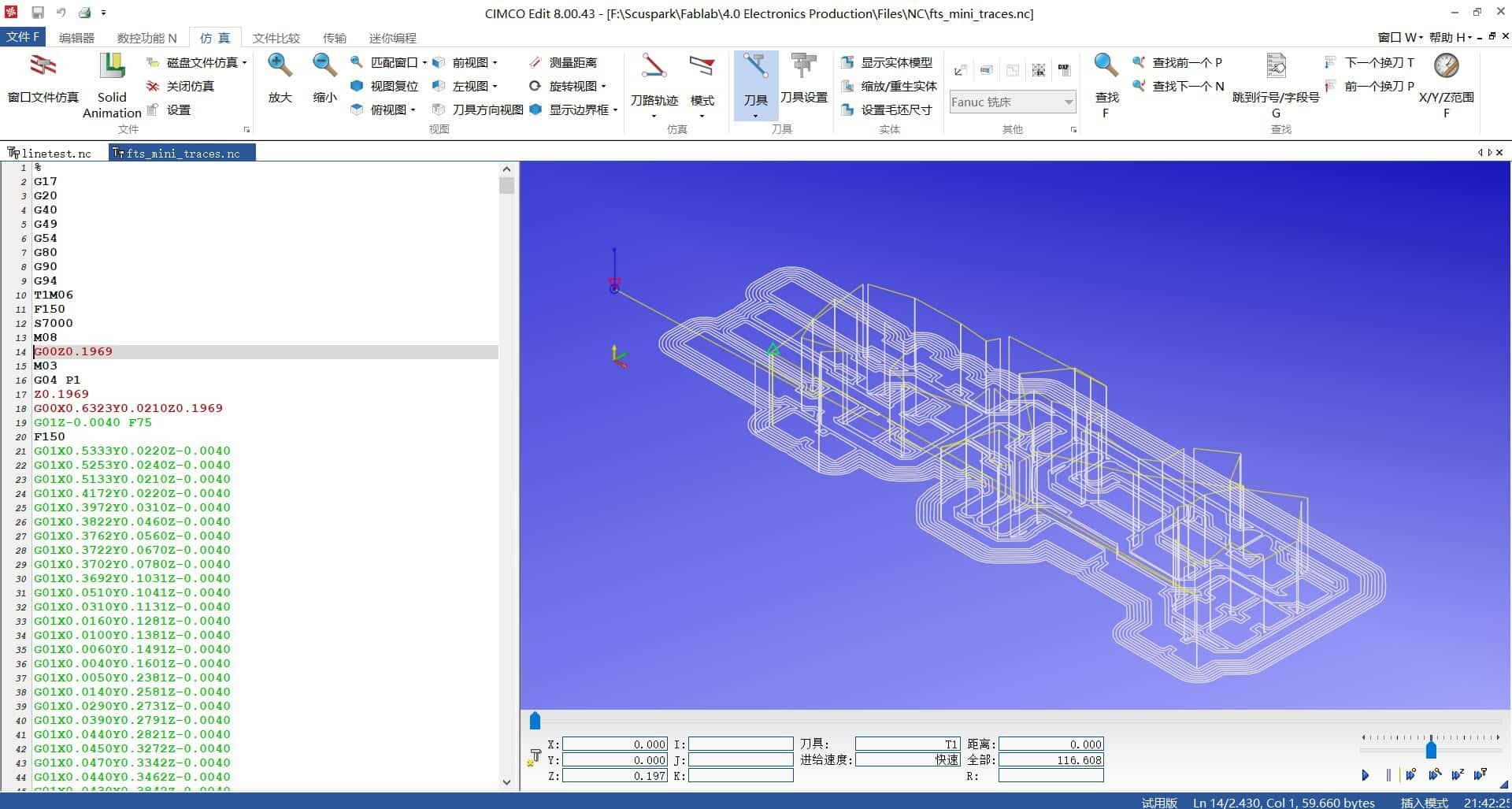
Task: Open the 匹配窗口 fit window dropdown
Action: tap(424, 62)
